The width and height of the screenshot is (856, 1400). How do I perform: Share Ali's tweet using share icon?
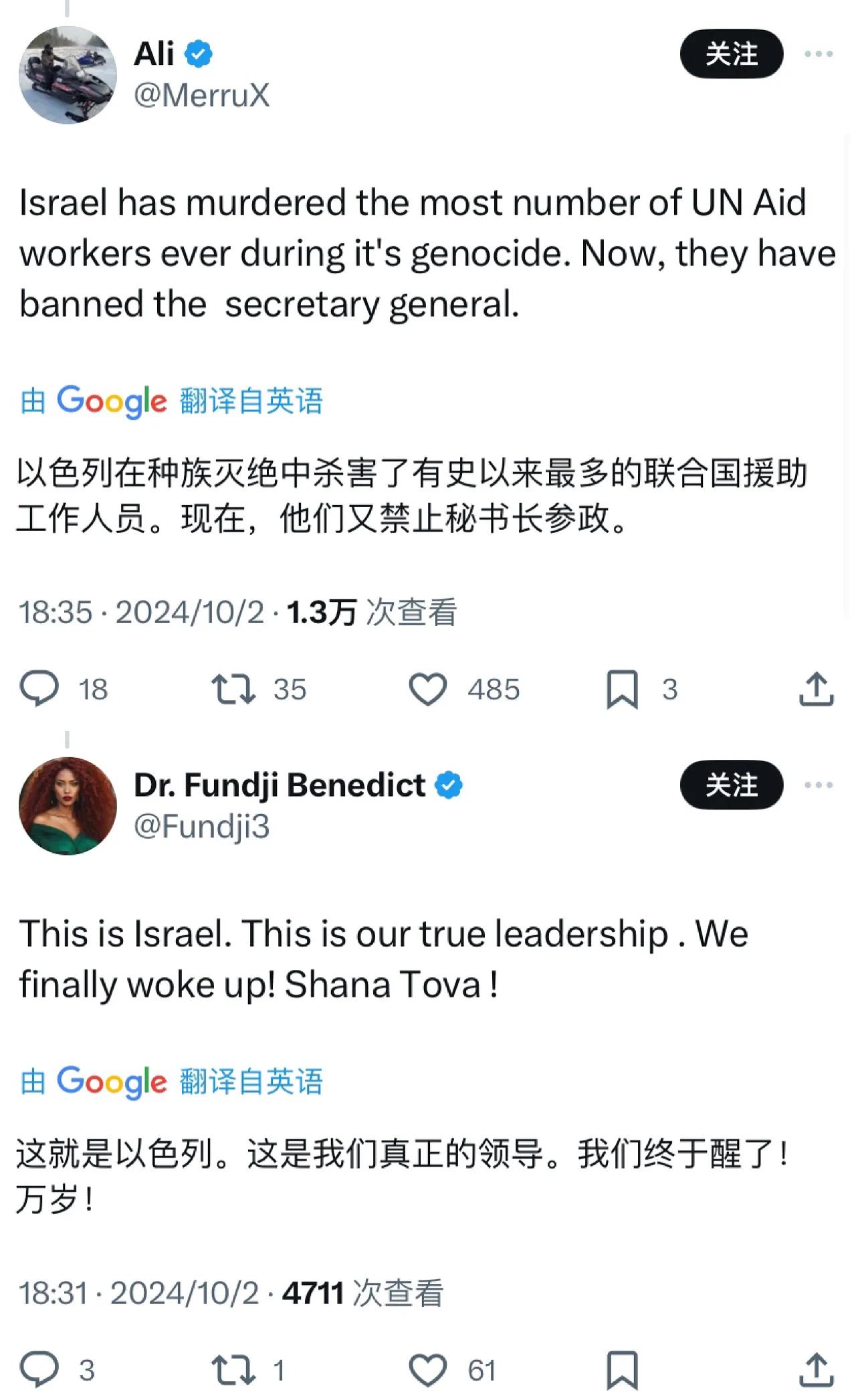pos(816,689)
